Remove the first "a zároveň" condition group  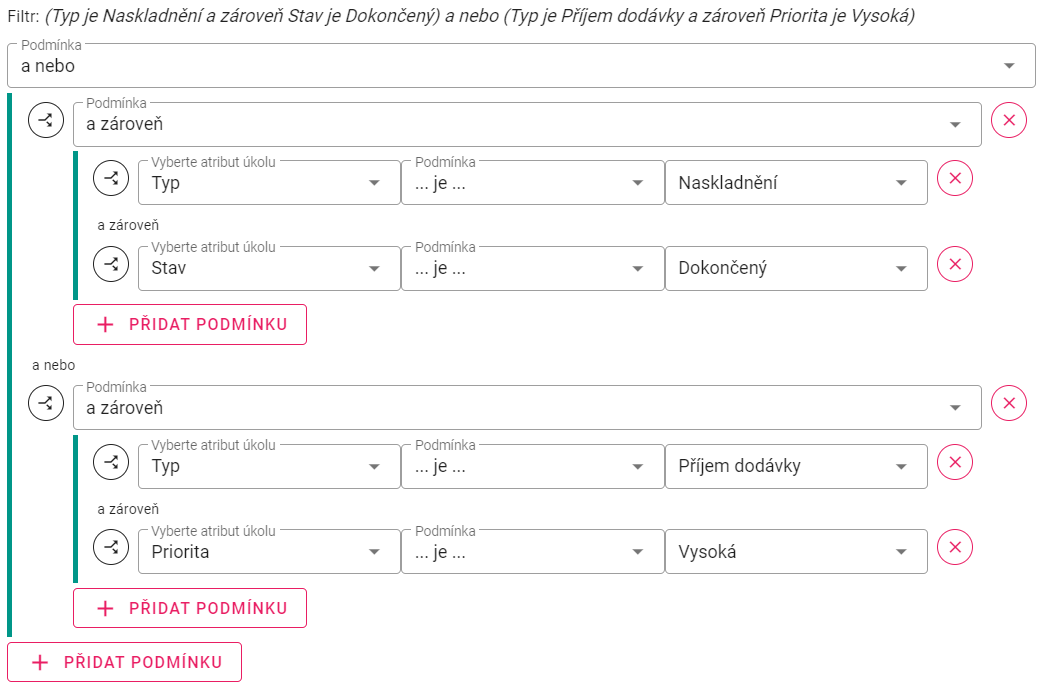click(1009, 121)
